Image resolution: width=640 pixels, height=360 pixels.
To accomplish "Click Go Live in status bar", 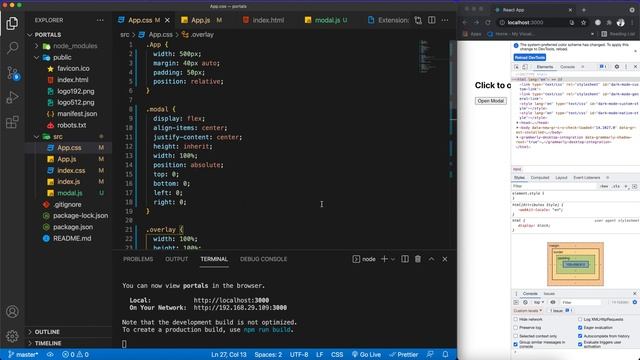I will (x=367, y=354).
